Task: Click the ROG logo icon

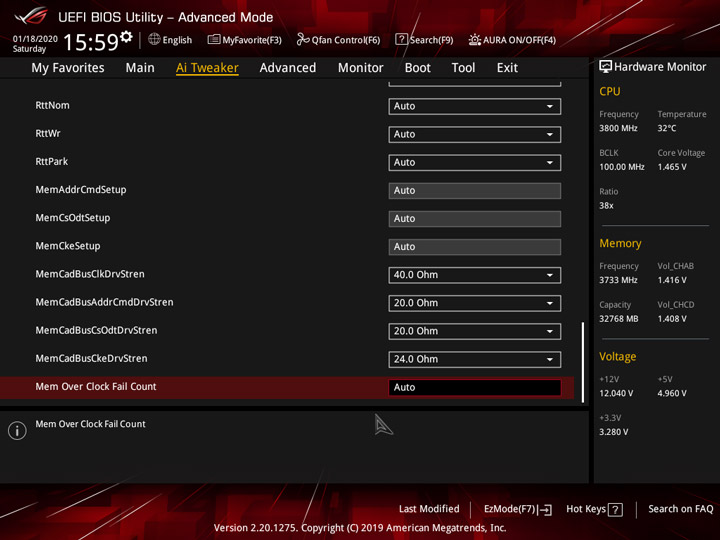Action: [x=30, y=16]
